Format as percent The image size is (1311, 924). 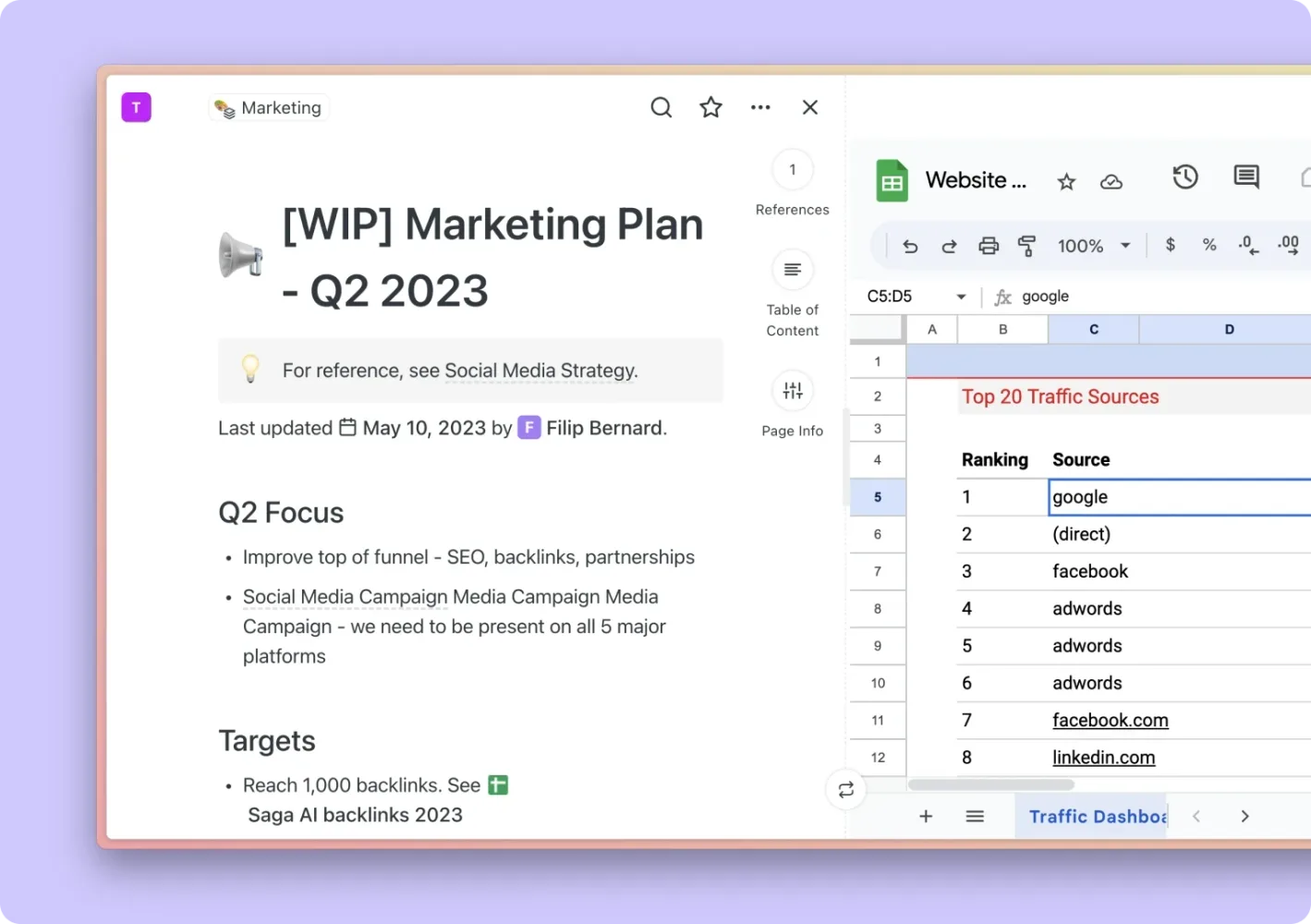pos(1209,245)
